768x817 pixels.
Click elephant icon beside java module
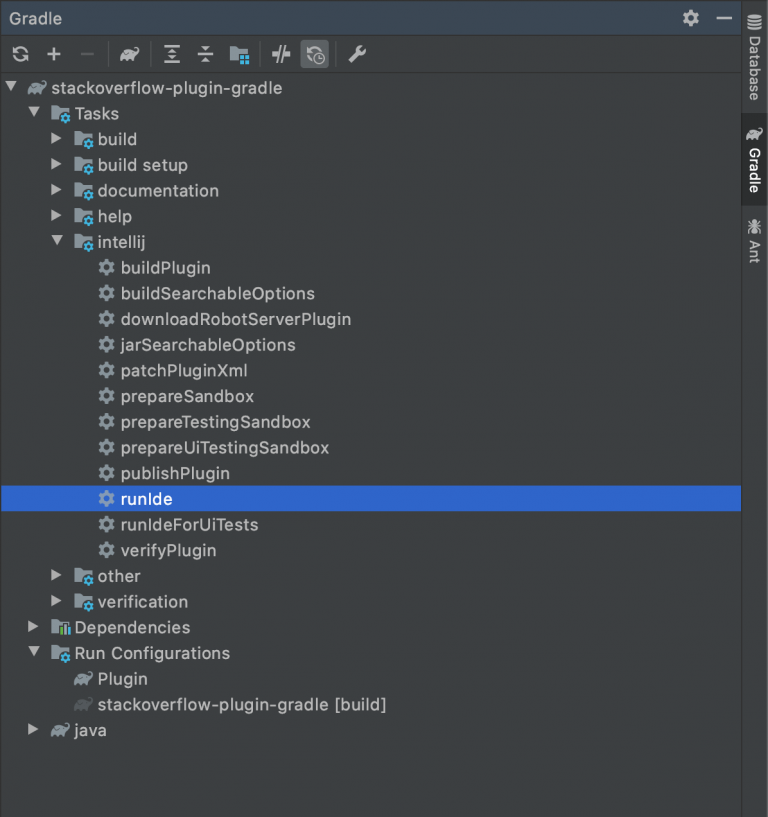pyautogui.click(x=60, y=730)
